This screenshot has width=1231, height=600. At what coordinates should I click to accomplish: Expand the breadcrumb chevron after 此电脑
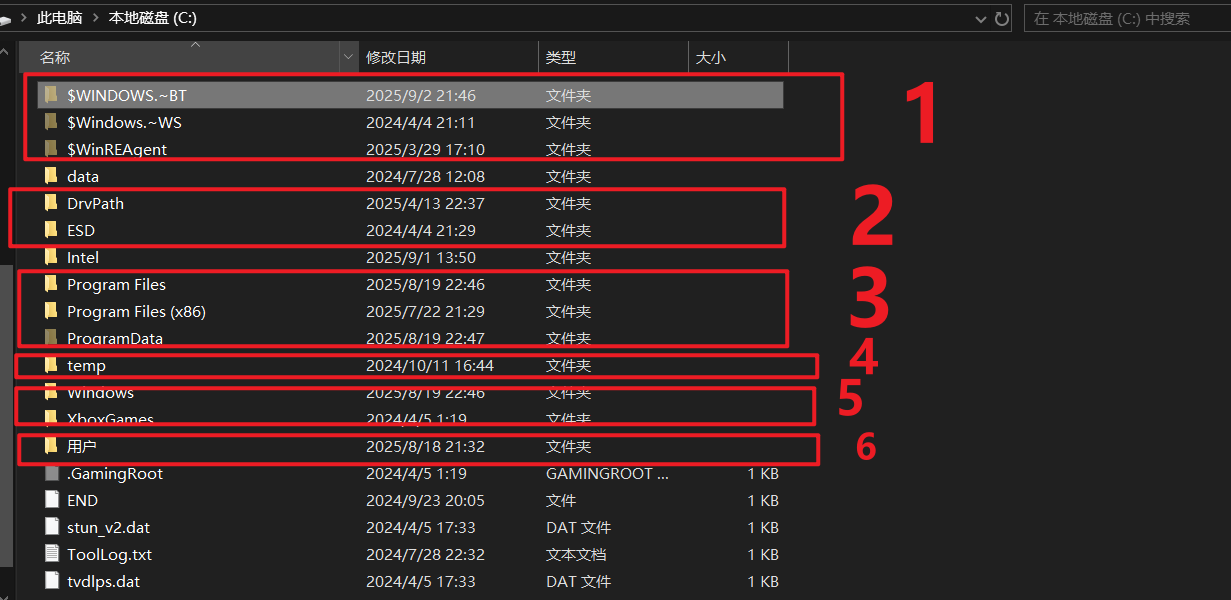pyautogui.click(x=95, y=18)
